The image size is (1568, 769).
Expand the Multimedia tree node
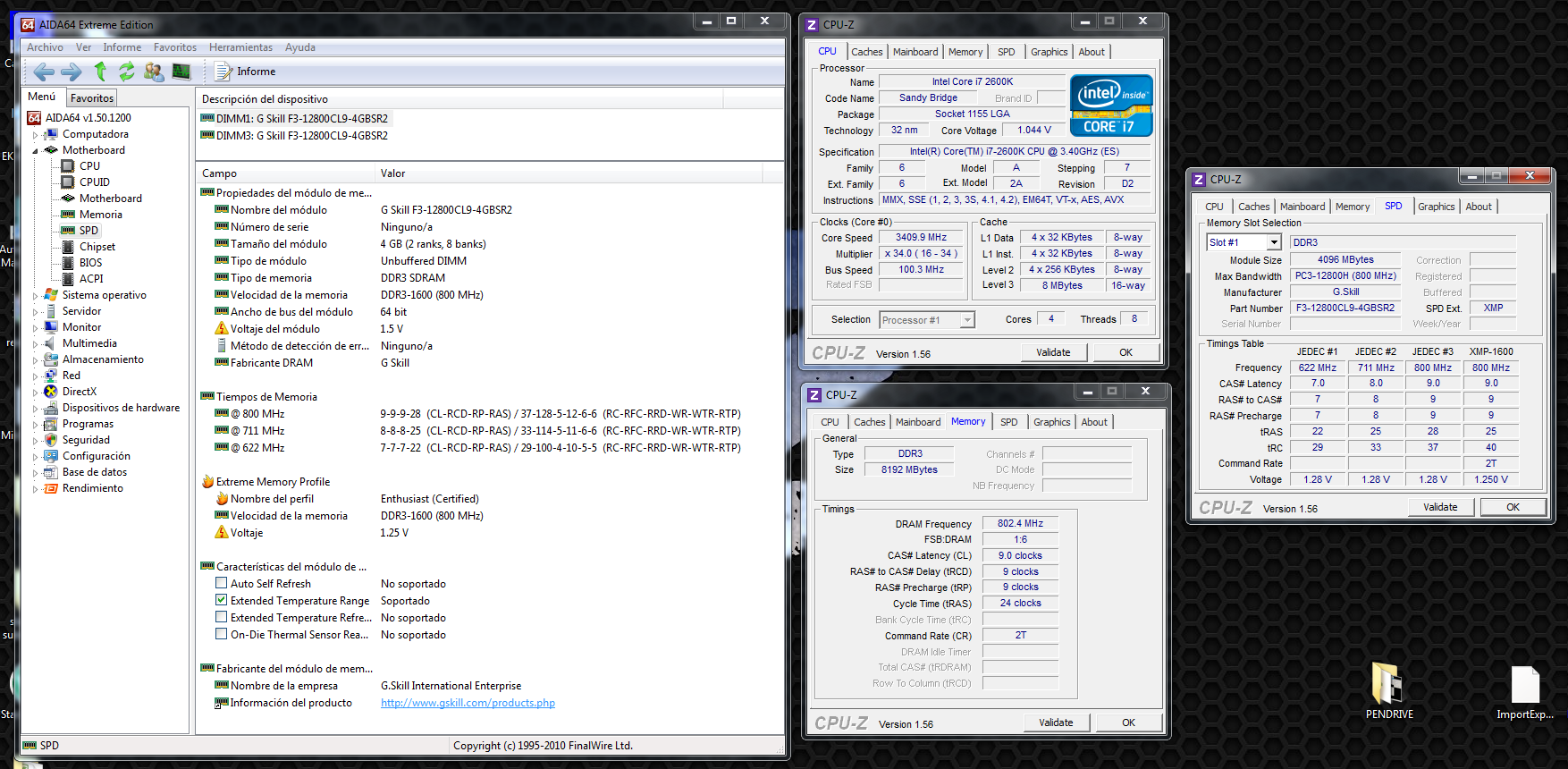click(35, 344)
